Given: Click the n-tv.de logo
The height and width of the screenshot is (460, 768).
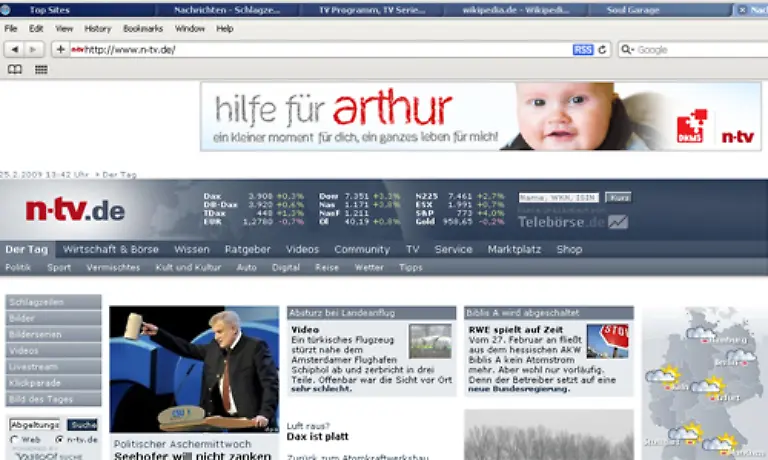Looking at the screenshot, I should point(75,210).
